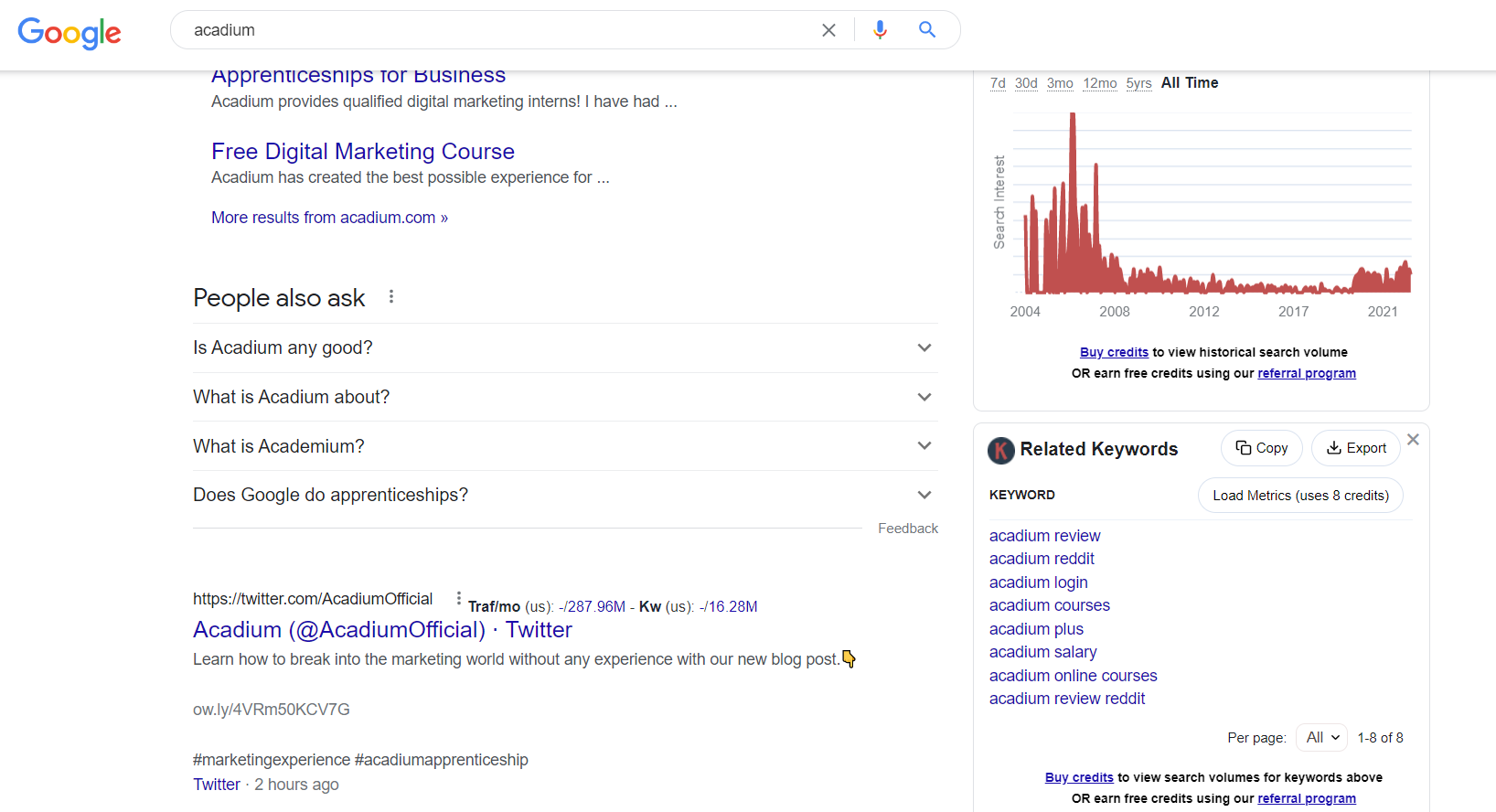Export the related keywords
Image resolution: width=1496 pixels, height=812 pixels.
point(1356,448)
